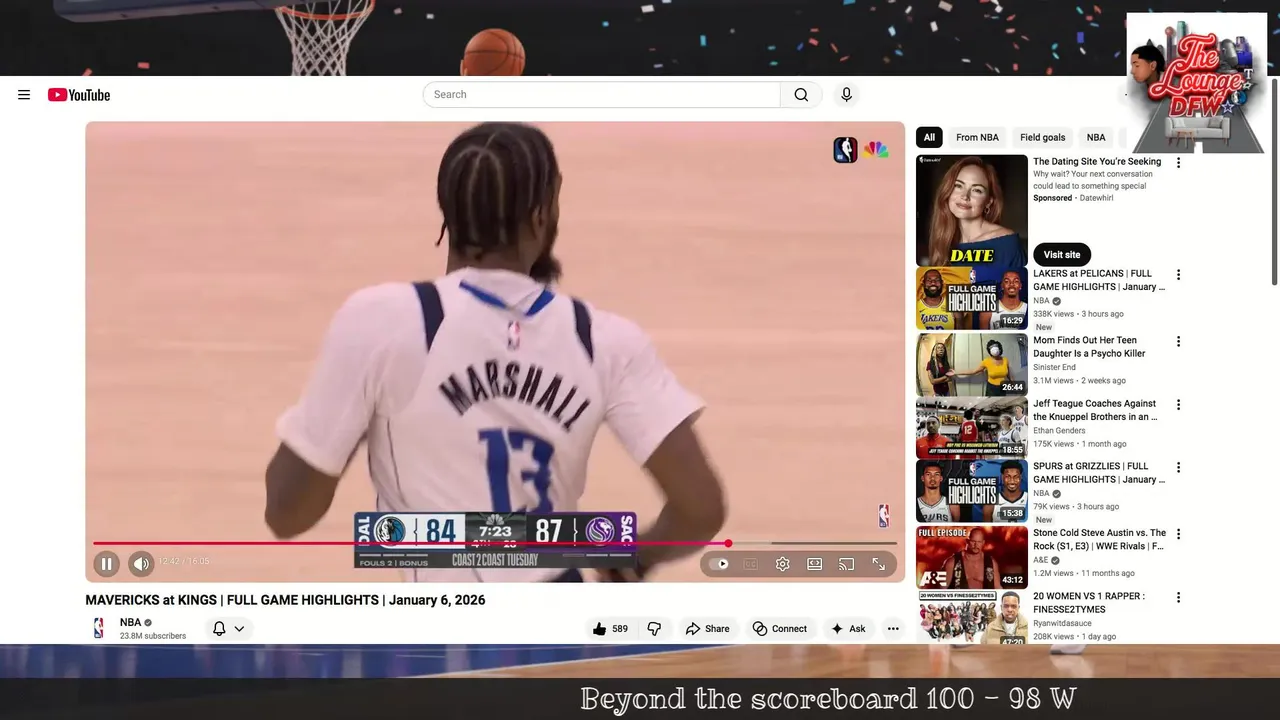Image resolution: width=1280 pixels, height=720 pixels.
Task: Open the Lakers at Pelicans thumbnail
Action: tap(972, 298)
